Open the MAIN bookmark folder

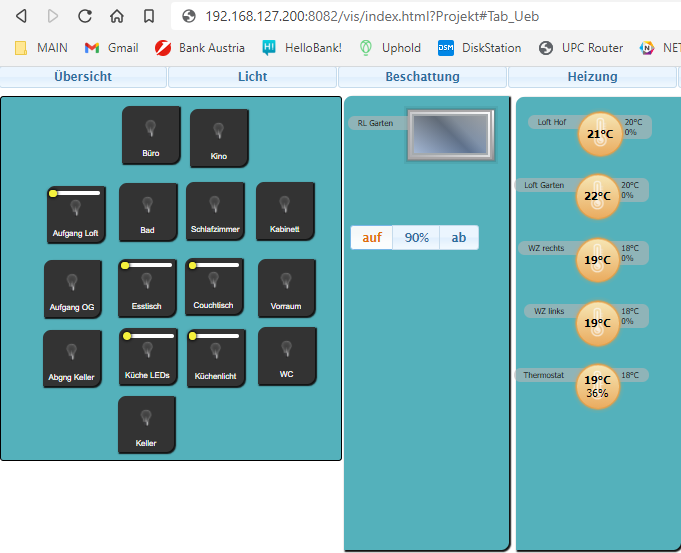[41, 48]
